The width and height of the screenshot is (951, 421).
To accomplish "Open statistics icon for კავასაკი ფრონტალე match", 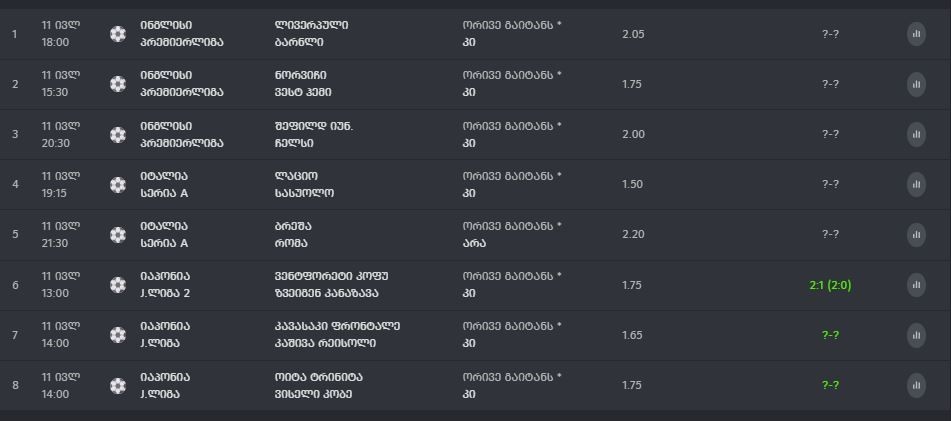I will (x=916, y=335).
